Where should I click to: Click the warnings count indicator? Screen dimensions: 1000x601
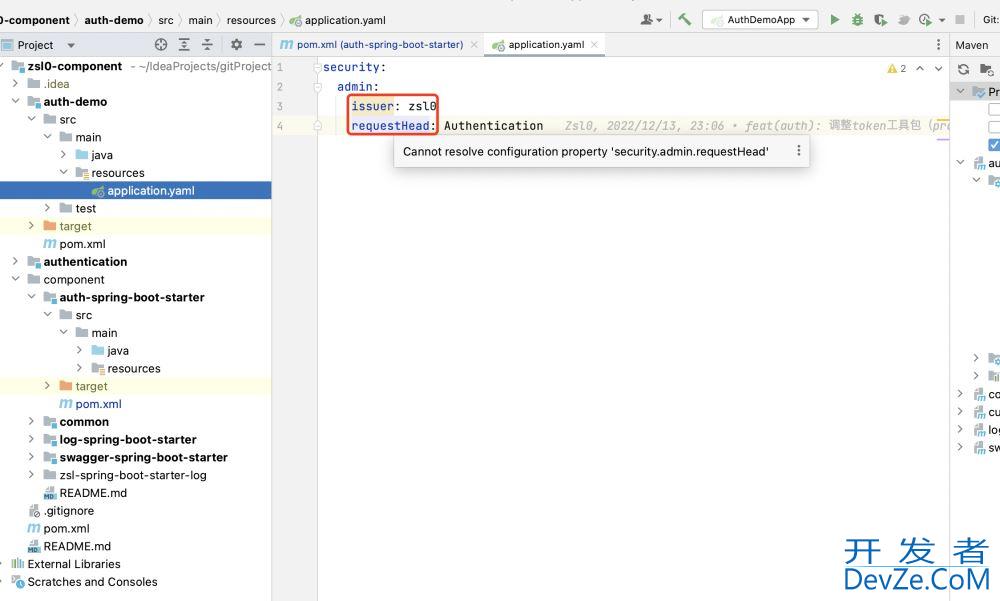(x=897, y=68)
